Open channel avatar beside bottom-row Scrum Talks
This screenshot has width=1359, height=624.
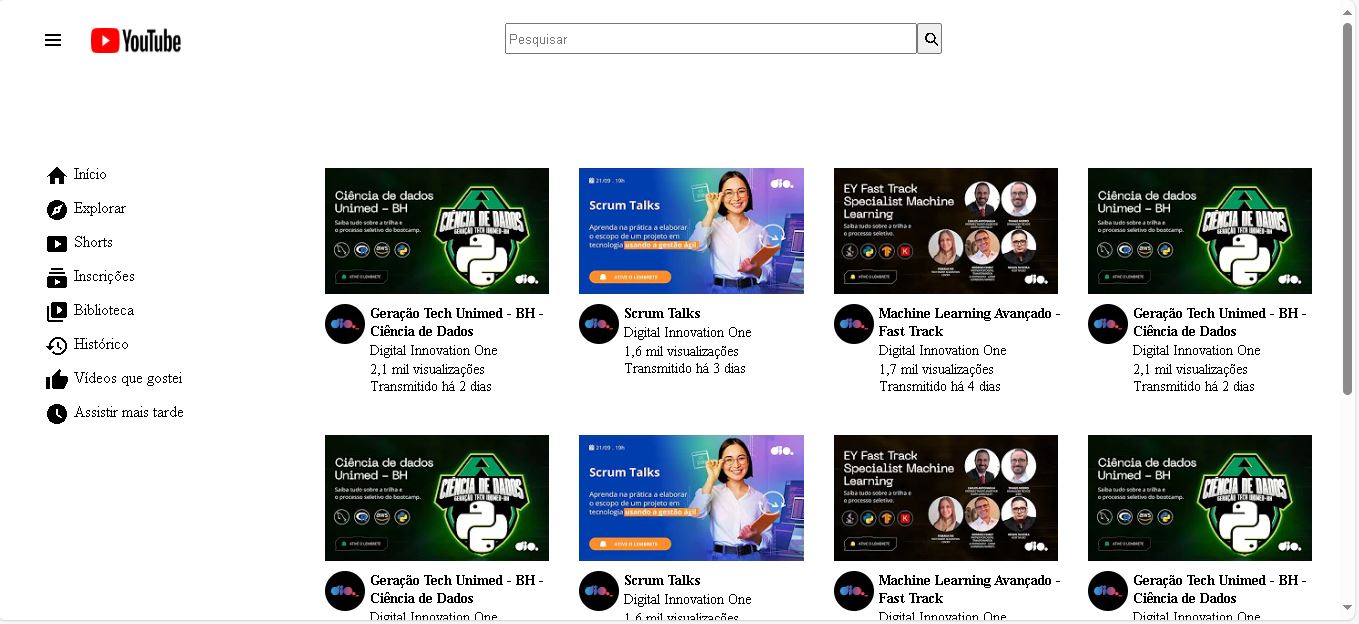[599, 591]
